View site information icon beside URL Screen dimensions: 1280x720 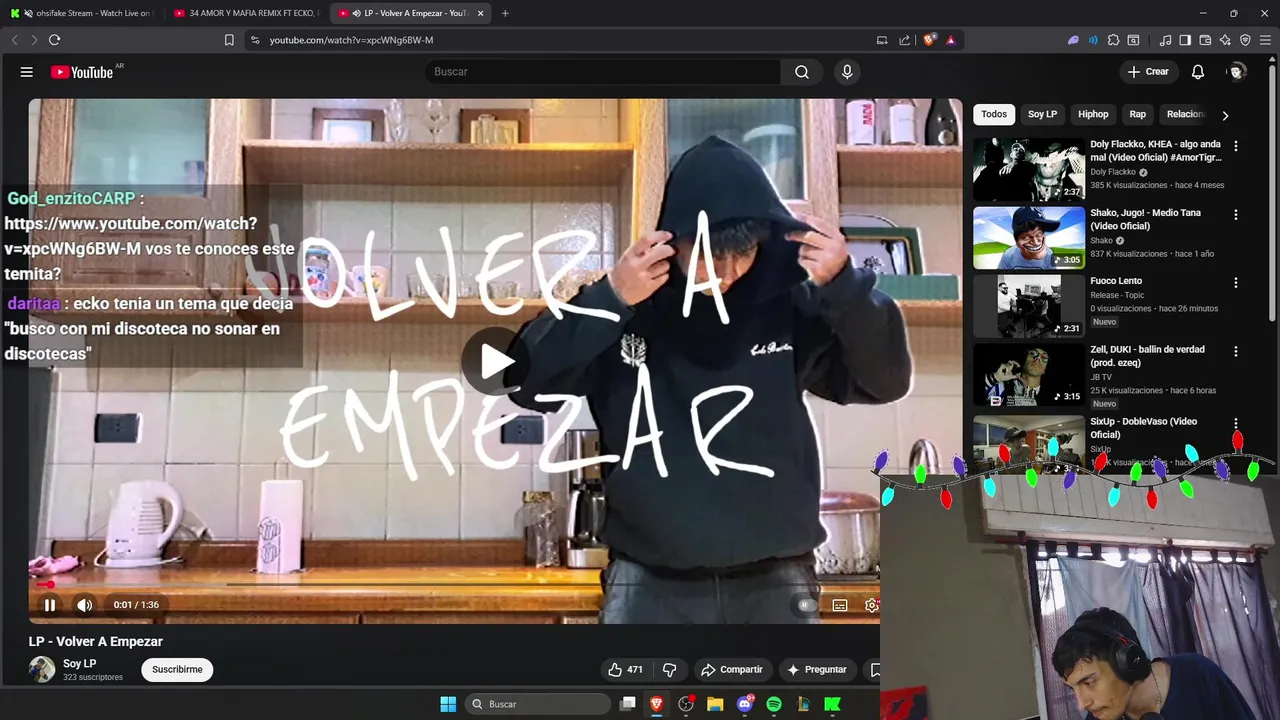click(x=254, y=40)
